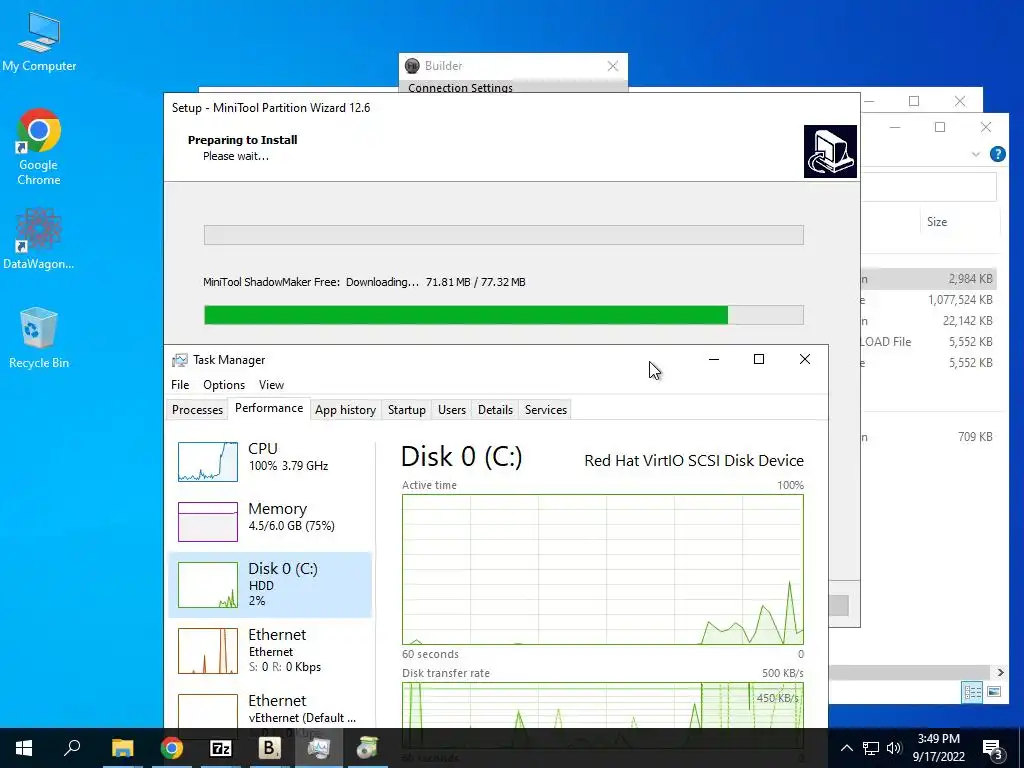Viewport: 1024px width, 768px height.
Task: Switch Explorer to details view icon
Action: click(x=972, y=692)
